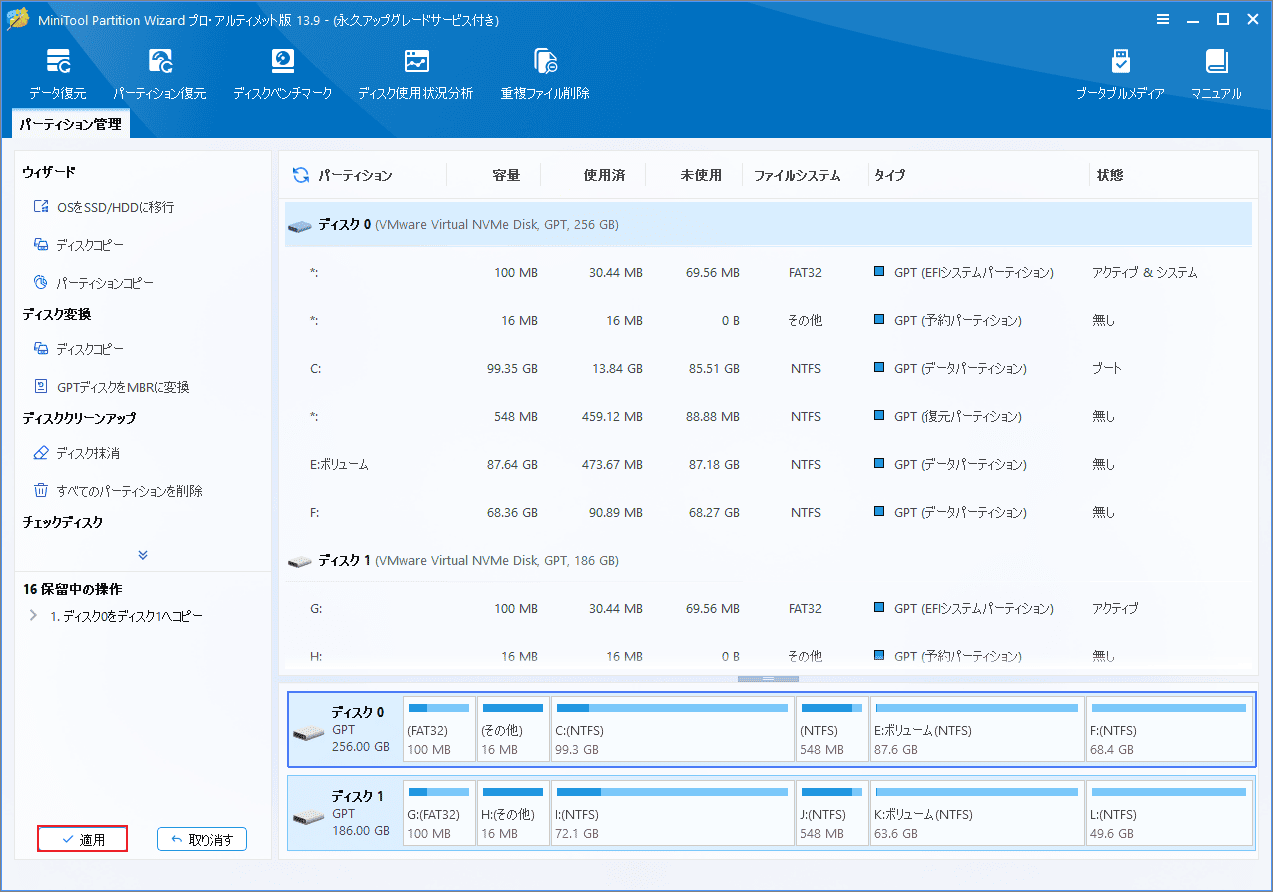This screenshot has width=1273, height=892.
Task: Select J:(NTFS) 548 MB block
Action: (x=832, y=813)
